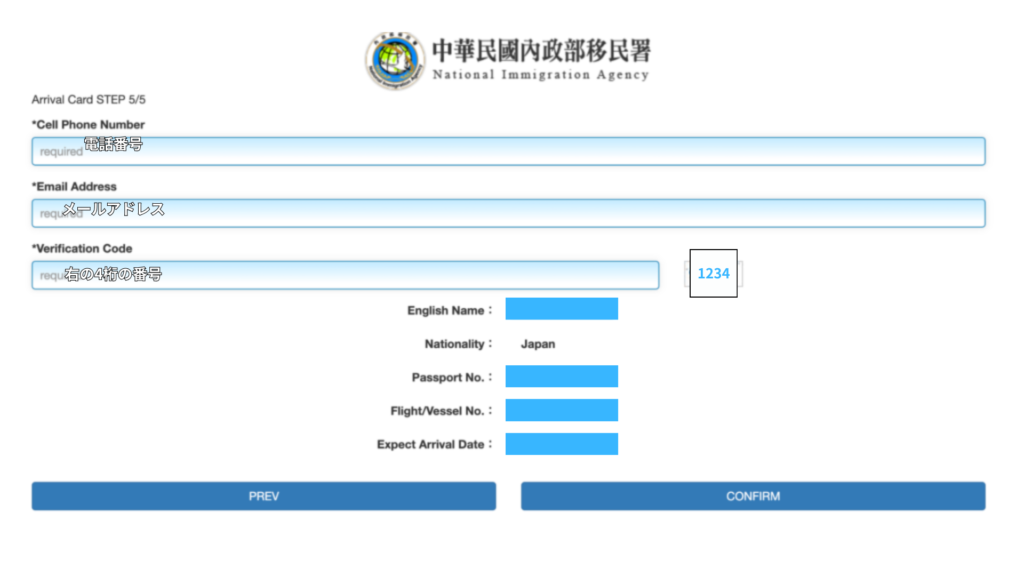This screenshot has height=576, width=1024.
Task: Click the *Verification Code label
Action: [82, 249]
